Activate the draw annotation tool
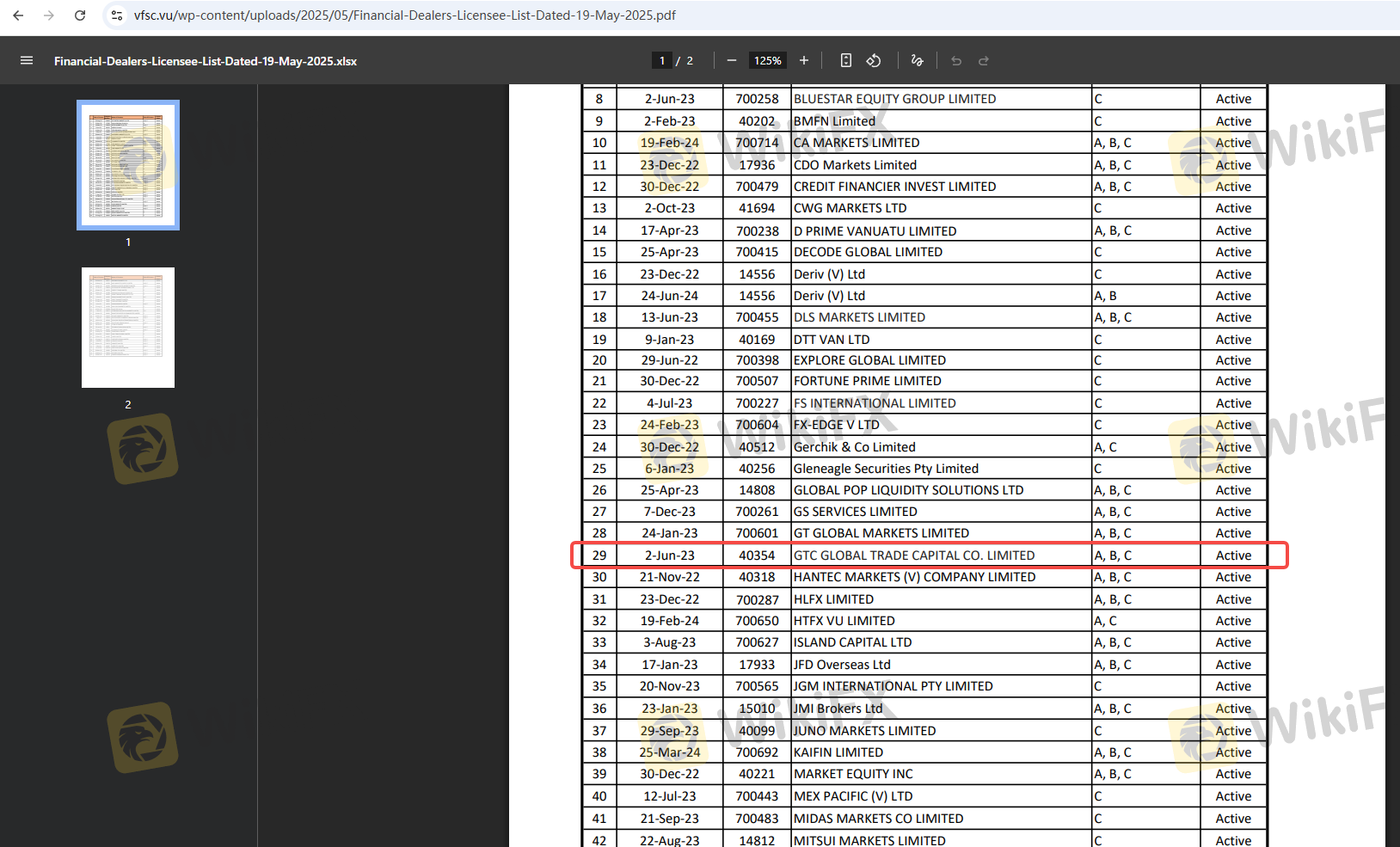 point(917,60)
